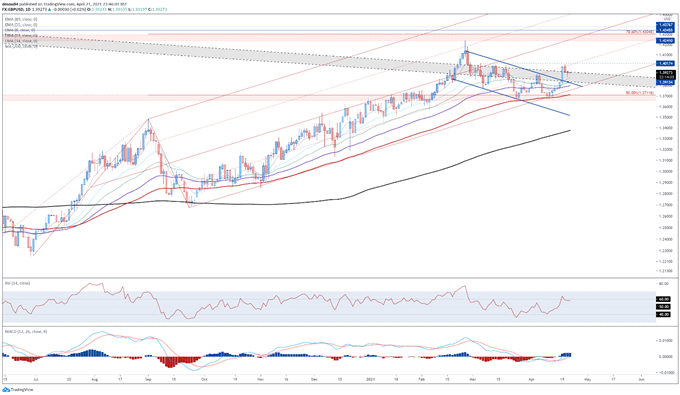
Task: Click the MACD 0.00000 axis value
Action: (666, 356)
